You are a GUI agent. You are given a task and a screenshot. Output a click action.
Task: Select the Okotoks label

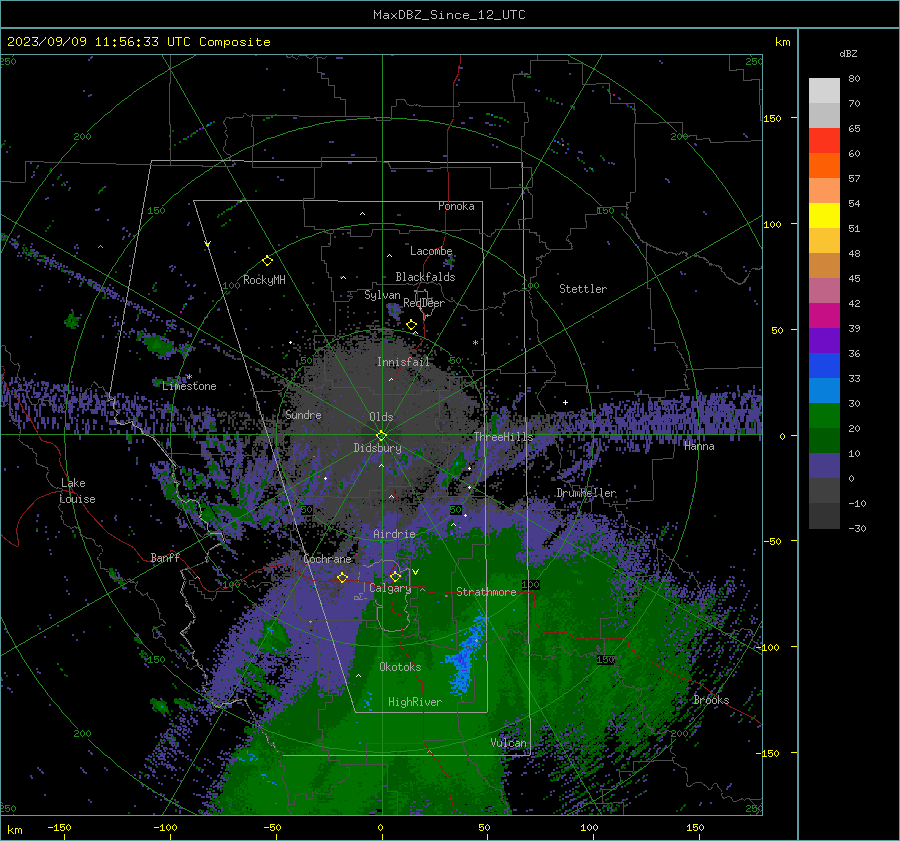400,667
